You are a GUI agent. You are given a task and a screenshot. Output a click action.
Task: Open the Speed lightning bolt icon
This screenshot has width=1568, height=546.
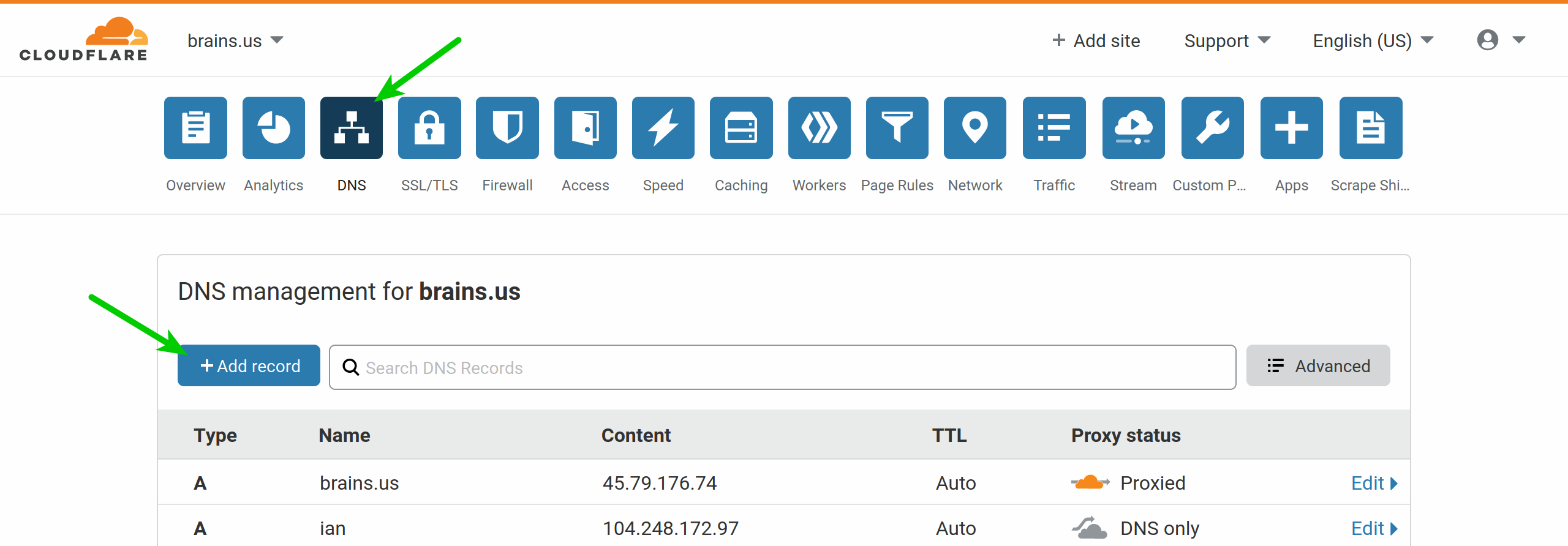(663, 128)
